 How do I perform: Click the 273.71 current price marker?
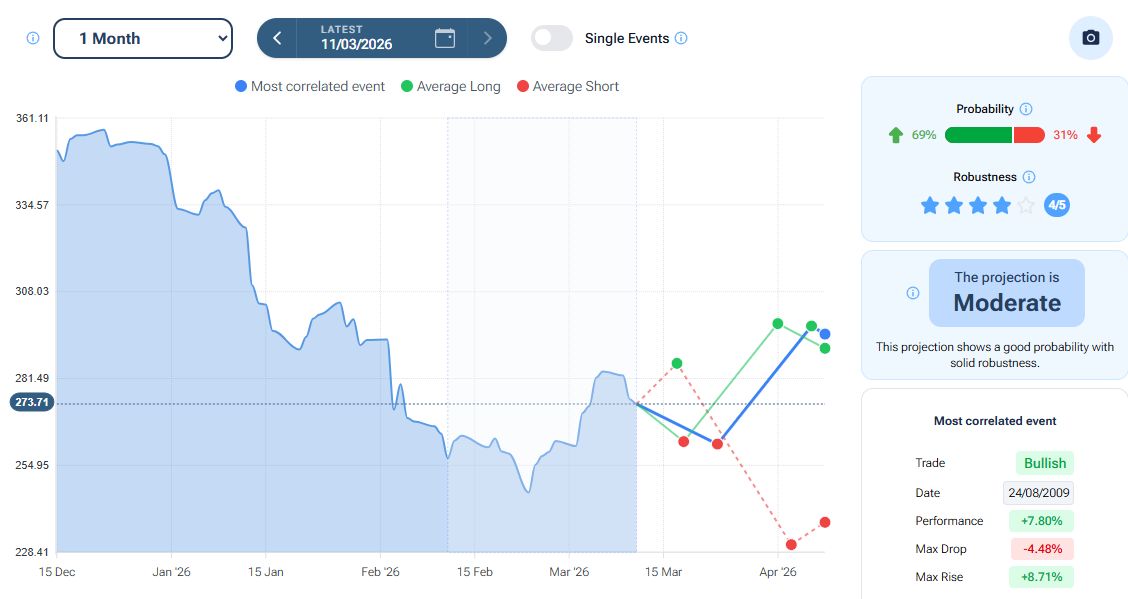coord(32,402)
